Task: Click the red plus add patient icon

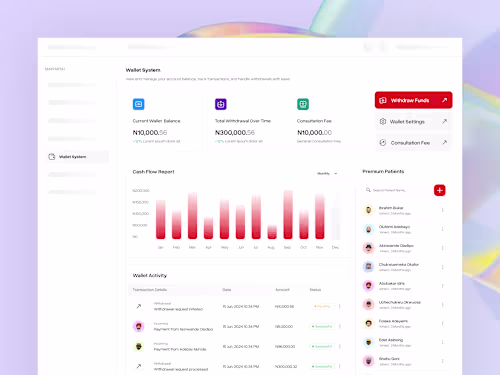Action: click(440, 190)
